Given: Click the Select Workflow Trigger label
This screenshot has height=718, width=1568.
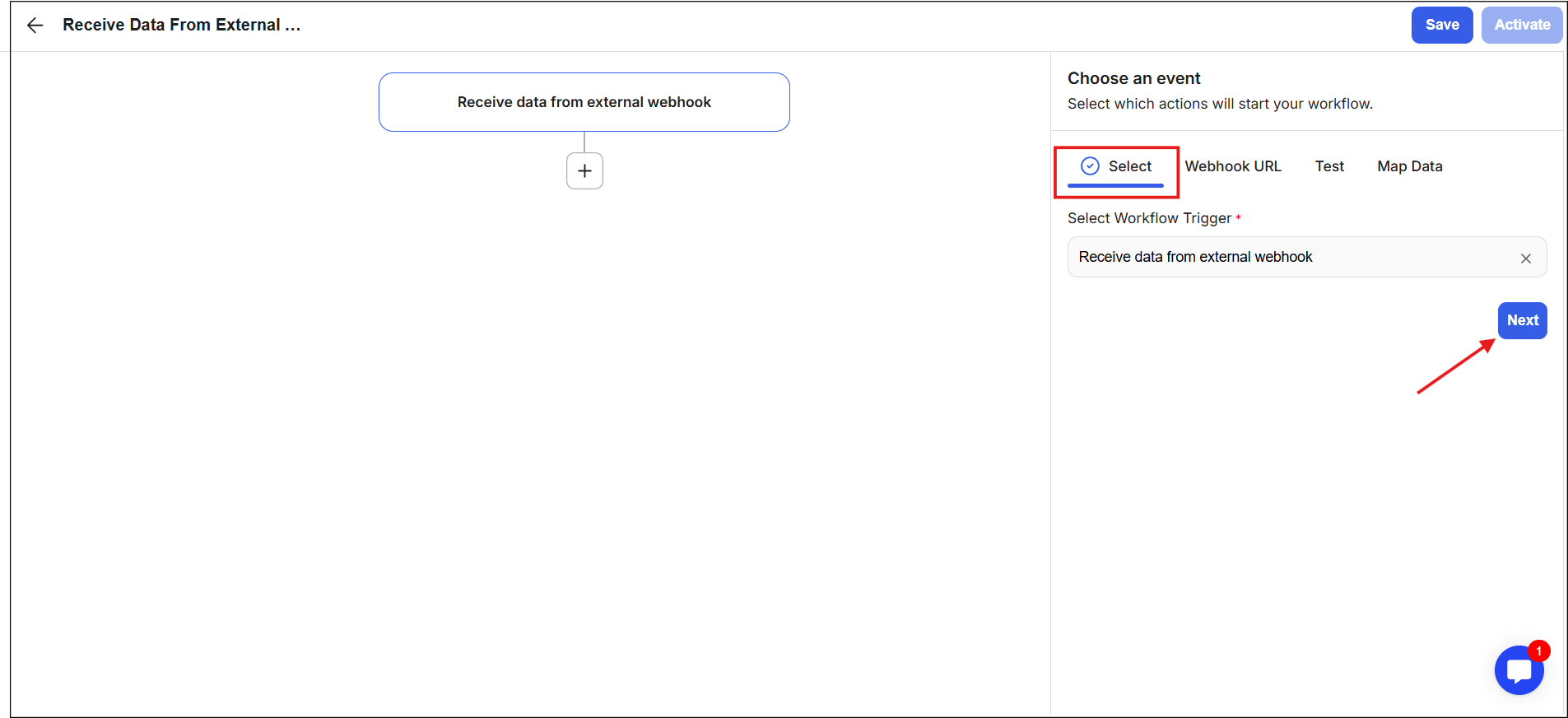Looking at the screenshot, I should click(1149, 218).
